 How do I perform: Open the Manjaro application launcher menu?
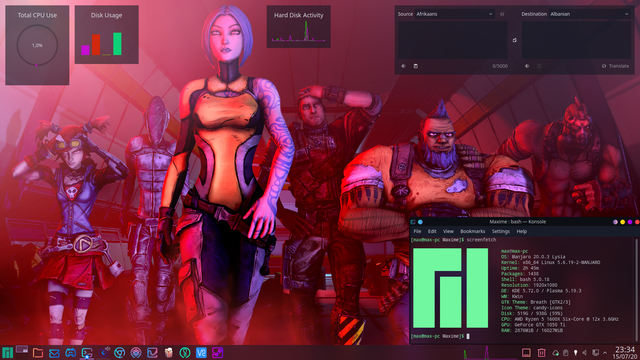(x=7, y=352)
